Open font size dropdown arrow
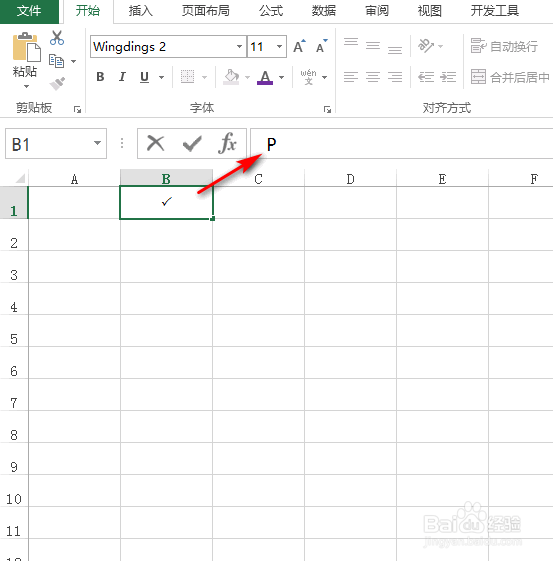553x561 pixels. click(x=279, y=46)
